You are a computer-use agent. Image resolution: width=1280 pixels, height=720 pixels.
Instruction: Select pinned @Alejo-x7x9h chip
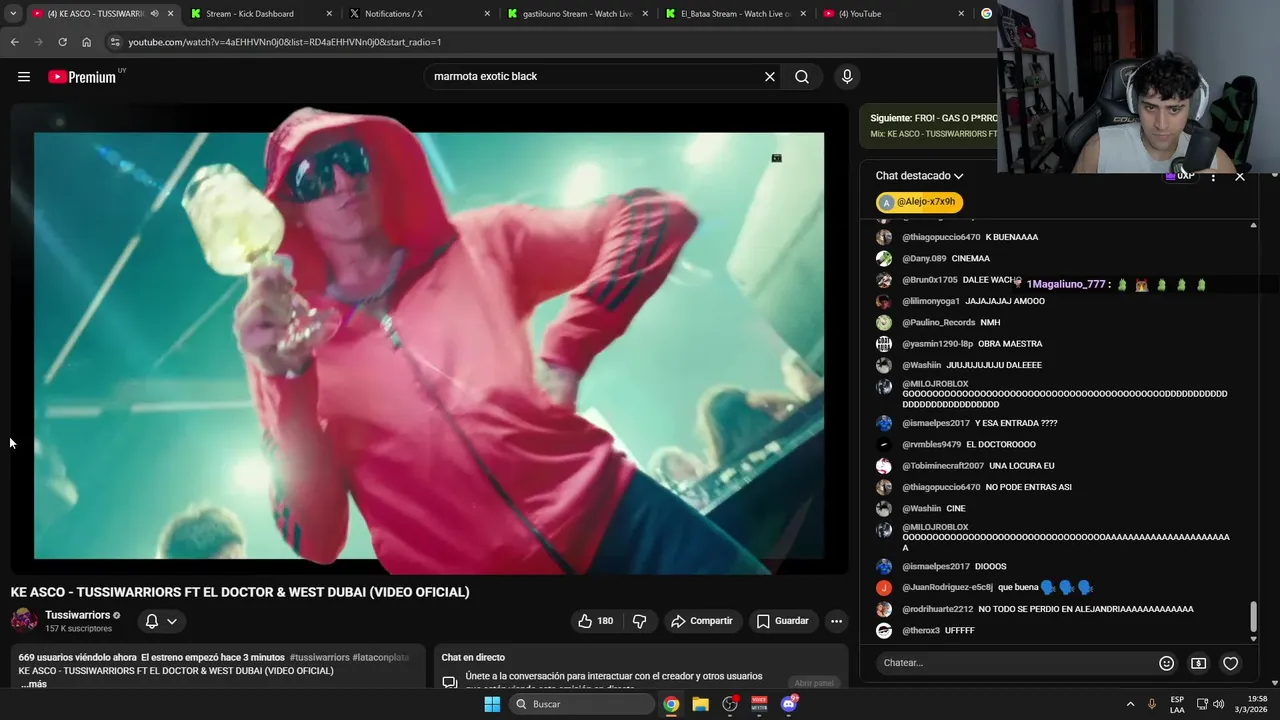point(919,202)
